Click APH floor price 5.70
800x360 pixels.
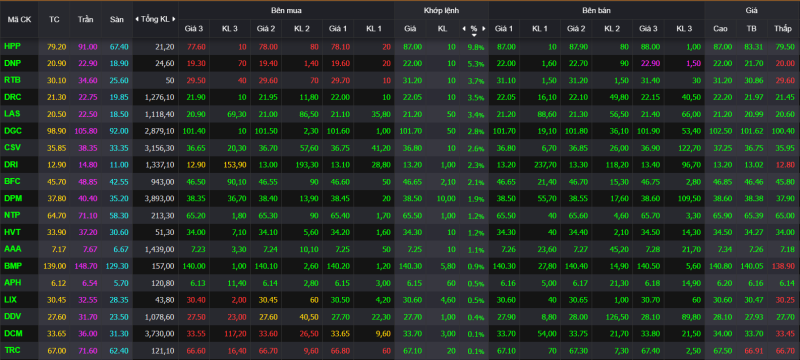pyautogui.click(x=121, y=283)
